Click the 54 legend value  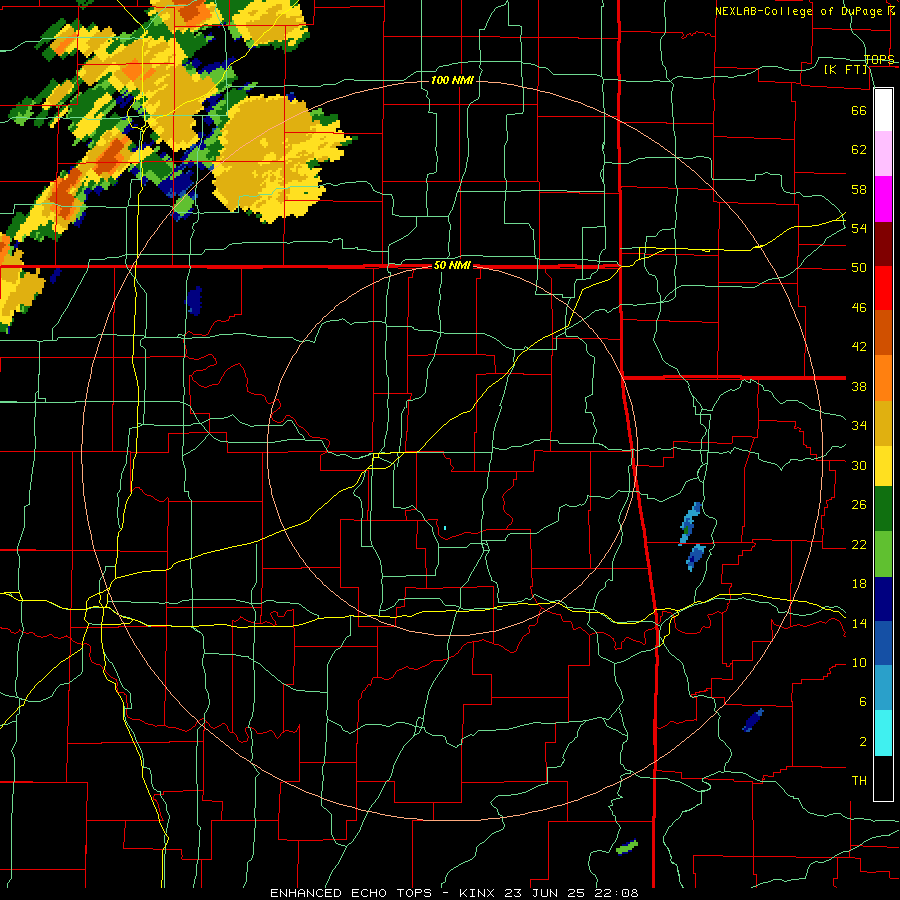coord(859,228)
